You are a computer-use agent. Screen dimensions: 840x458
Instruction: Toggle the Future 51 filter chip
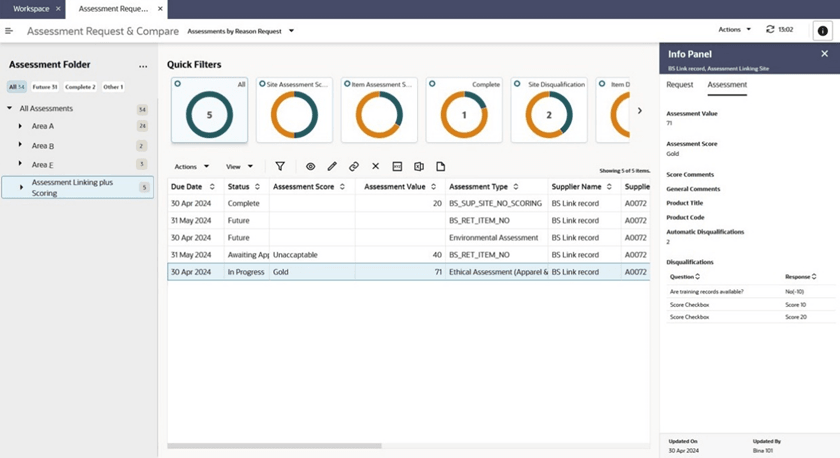pos(44,87)
